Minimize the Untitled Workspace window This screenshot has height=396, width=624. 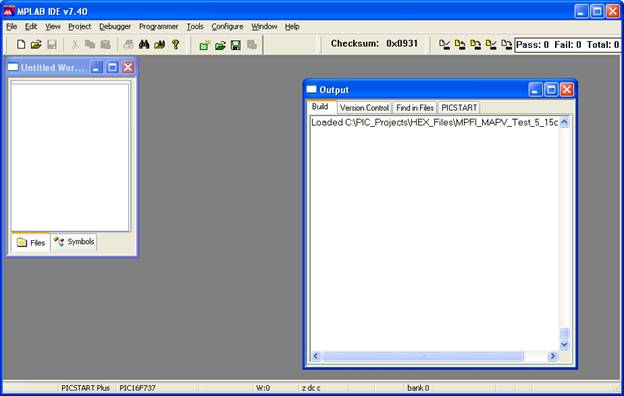pyautogui.click(x=96, y=67)
